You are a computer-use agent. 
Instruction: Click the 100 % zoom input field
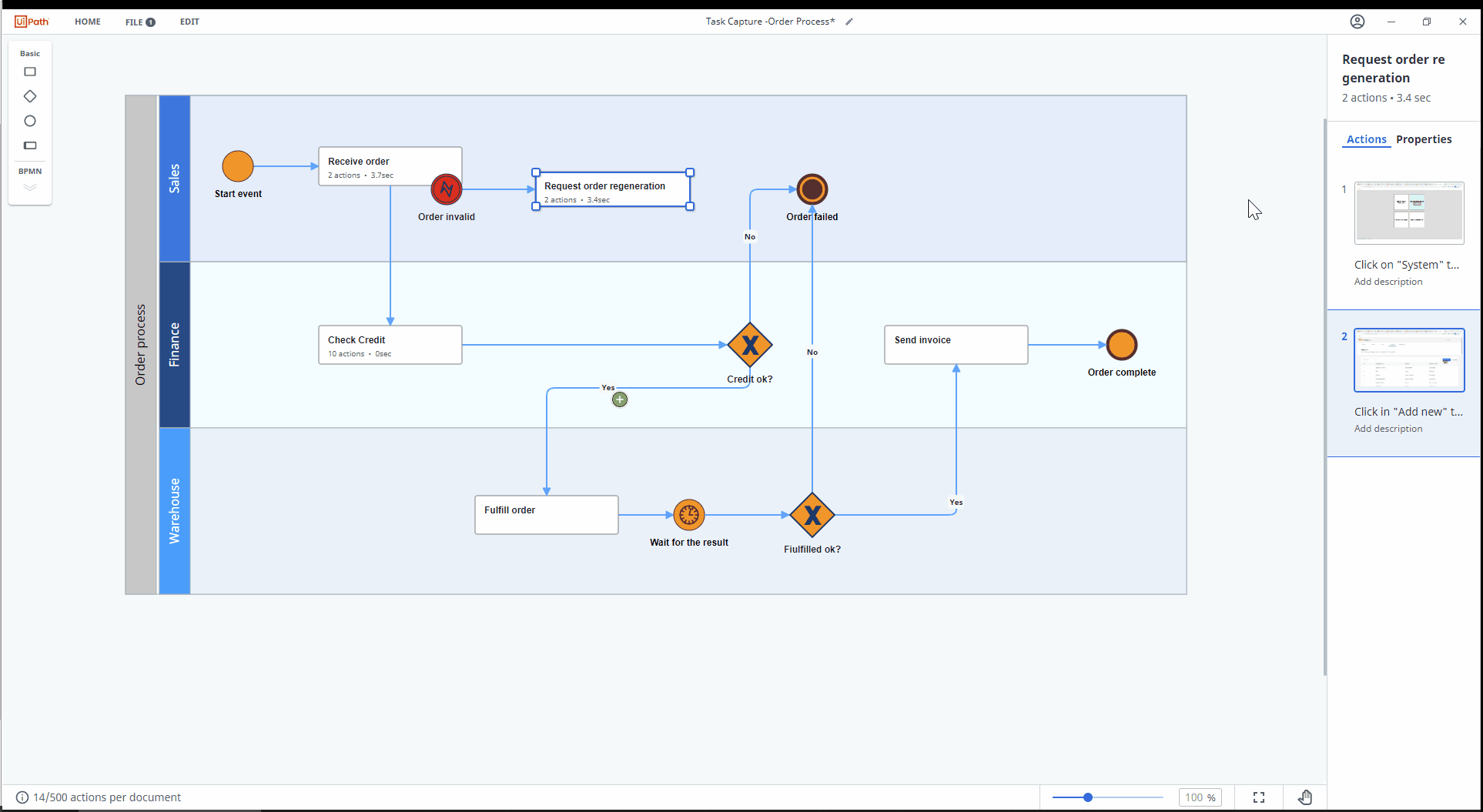tap(1200, 797)
